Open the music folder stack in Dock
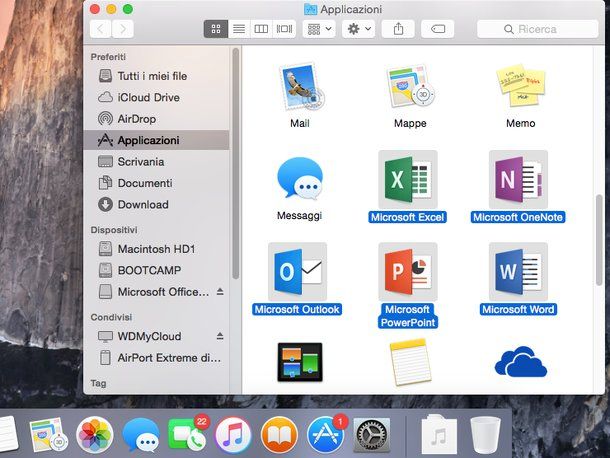Screen dimensions: 610x458 pyautogui.click(x=439, y=435)
